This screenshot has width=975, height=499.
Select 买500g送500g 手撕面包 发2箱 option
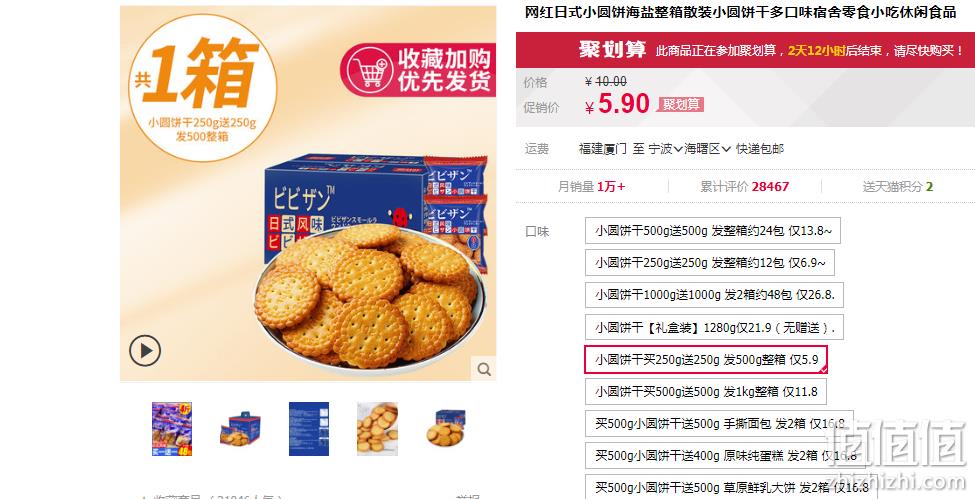click(719, 424)
